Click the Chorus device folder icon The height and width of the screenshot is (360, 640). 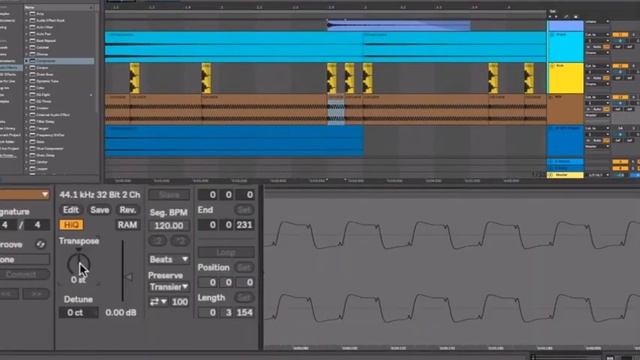[x=32, y=54]
